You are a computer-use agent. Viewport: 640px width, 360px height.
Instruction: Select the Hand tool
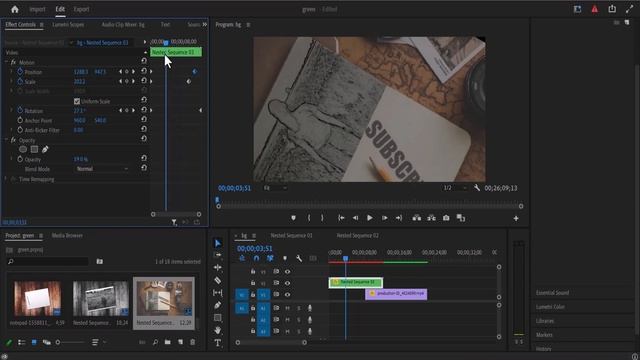coord(218,330)
